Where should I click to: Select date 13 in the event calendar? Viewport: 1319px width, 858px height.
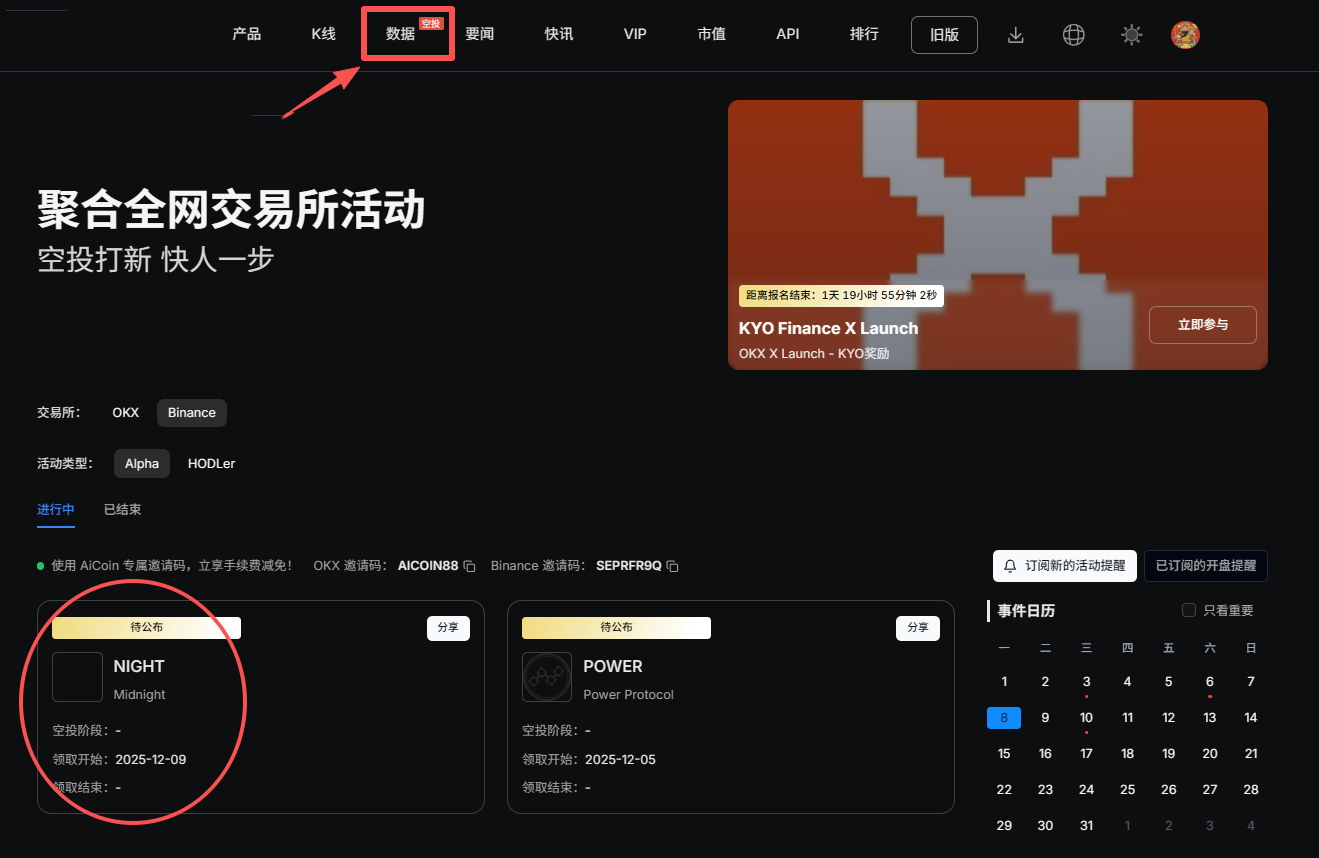click(x=1210, y=718)
